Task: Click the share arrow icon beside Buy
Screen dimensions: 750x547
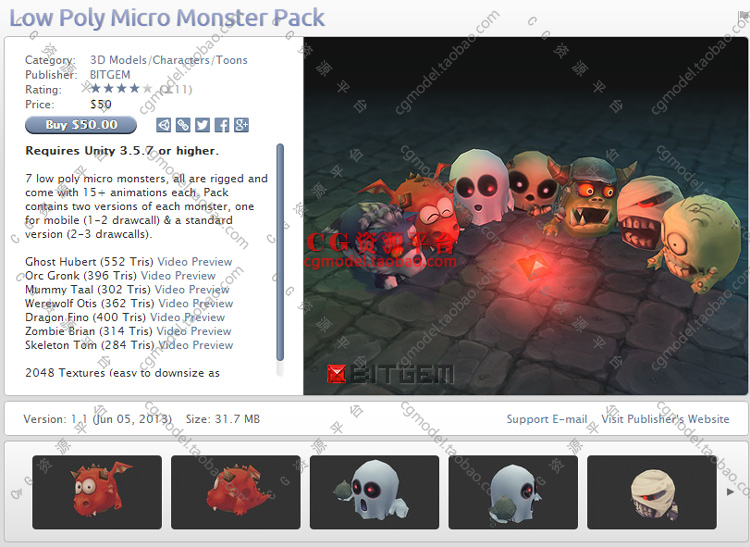Action: coord(163,125)
